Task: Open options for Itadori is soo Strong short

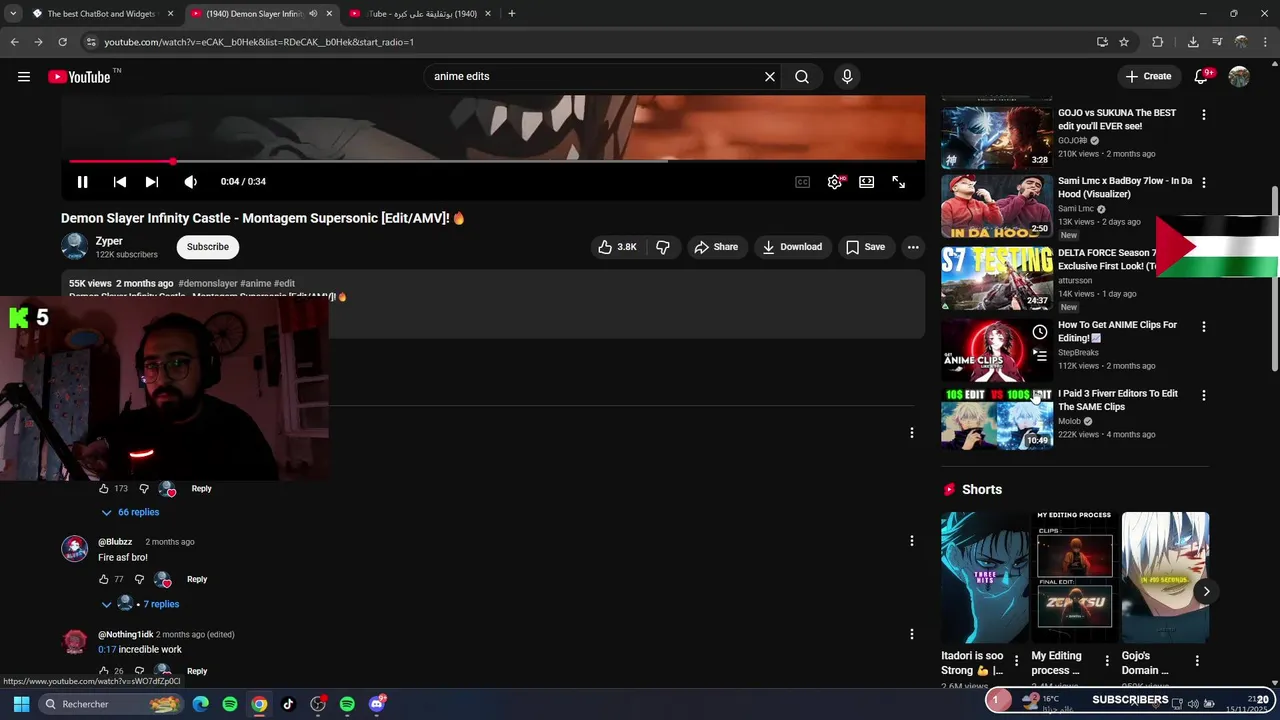Action: click(x=1016, y=661)
